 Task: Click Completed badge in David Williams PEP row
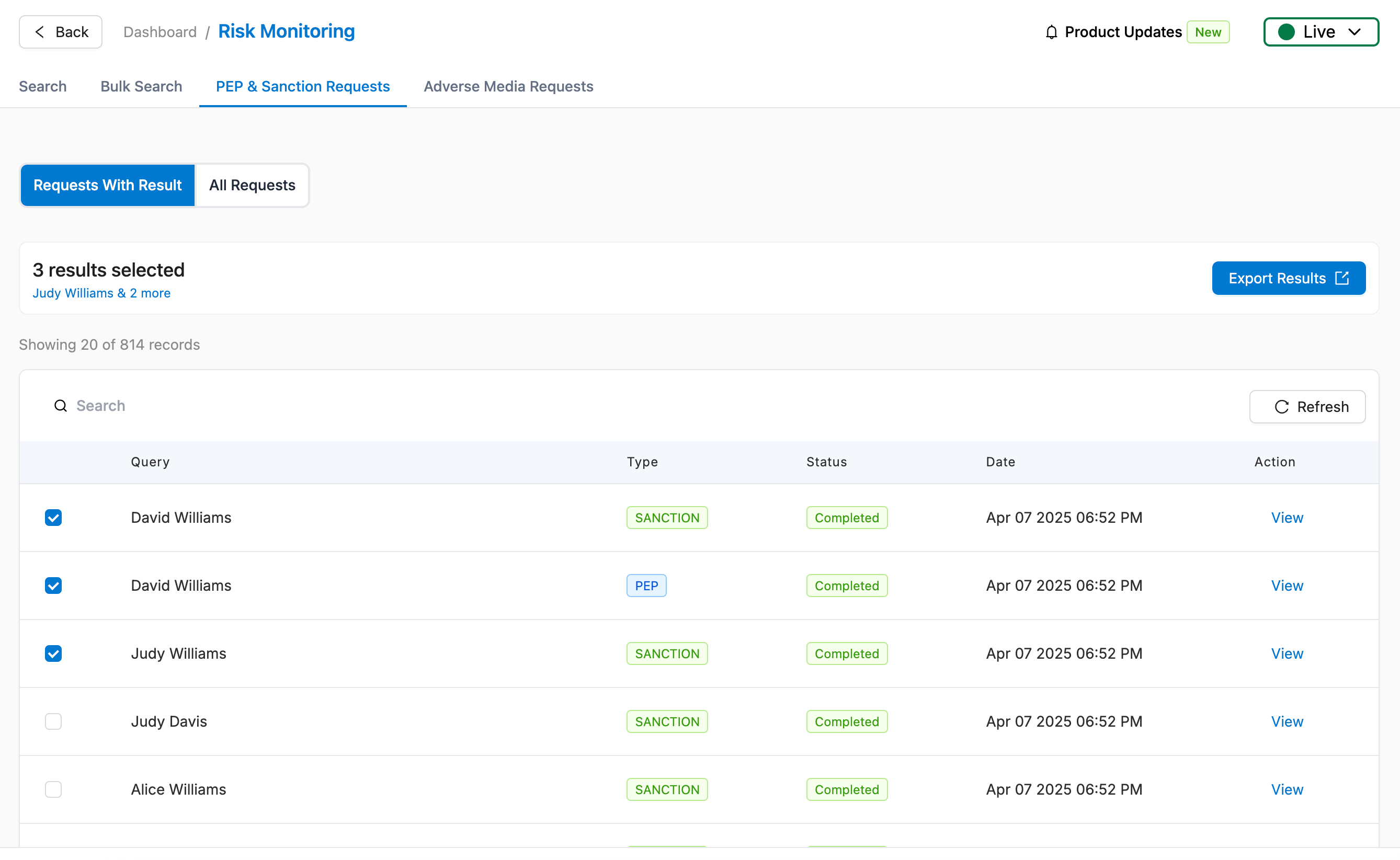pyautogui.click(x=847, y=586)
